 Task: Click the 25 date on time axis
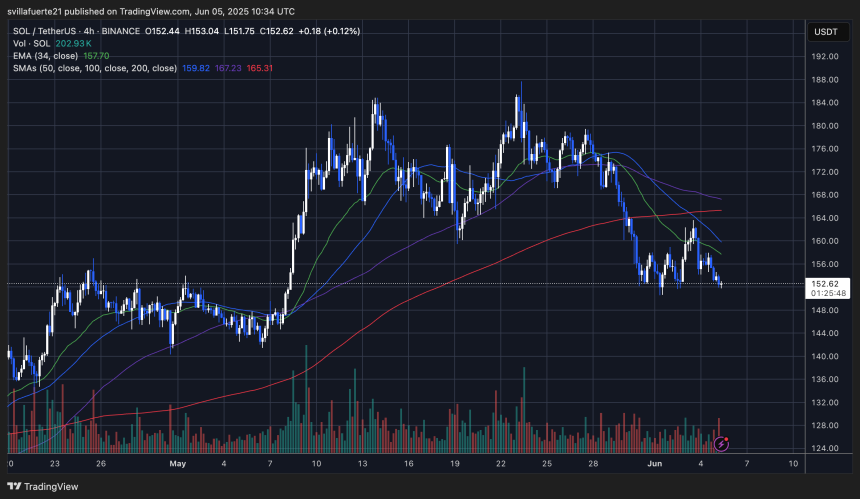(547, 463)
